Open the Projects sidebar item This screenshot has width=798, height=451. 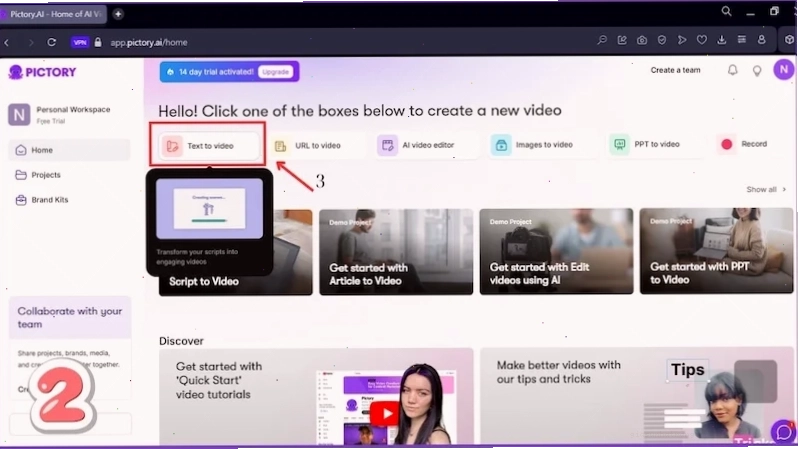coord(38,175)
